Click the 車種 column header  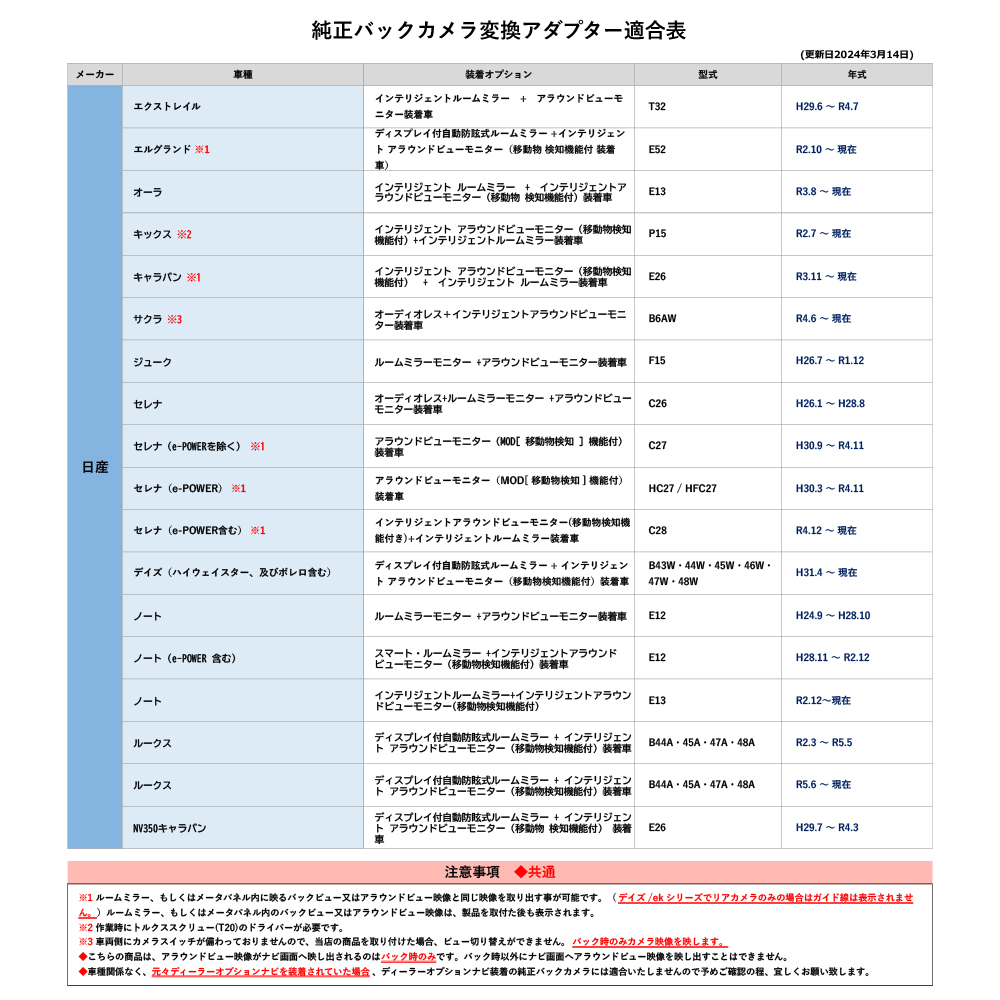243,75
